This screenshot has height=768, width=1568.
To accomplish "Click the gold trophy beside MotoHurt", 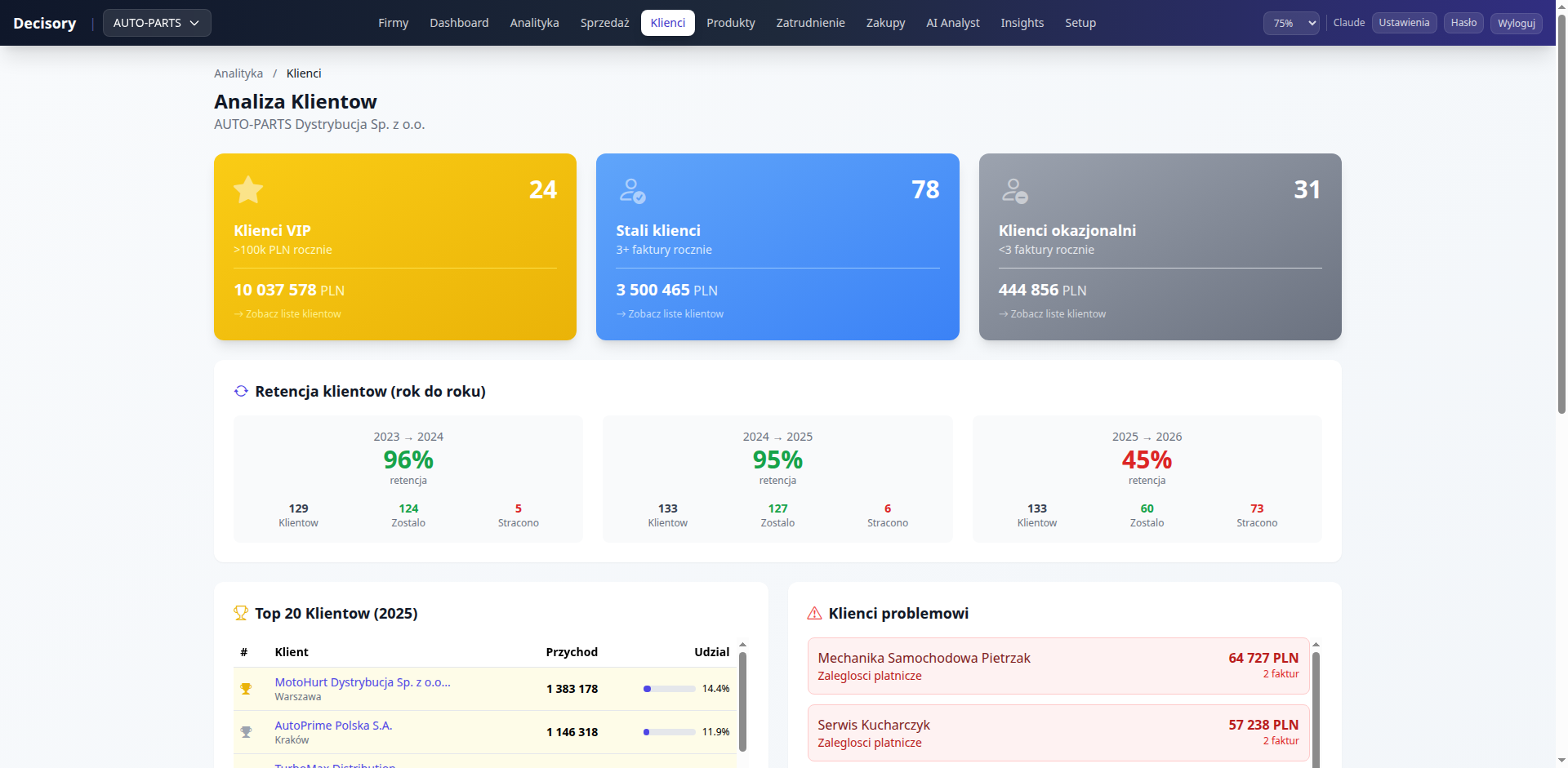I will pos(246,689).
